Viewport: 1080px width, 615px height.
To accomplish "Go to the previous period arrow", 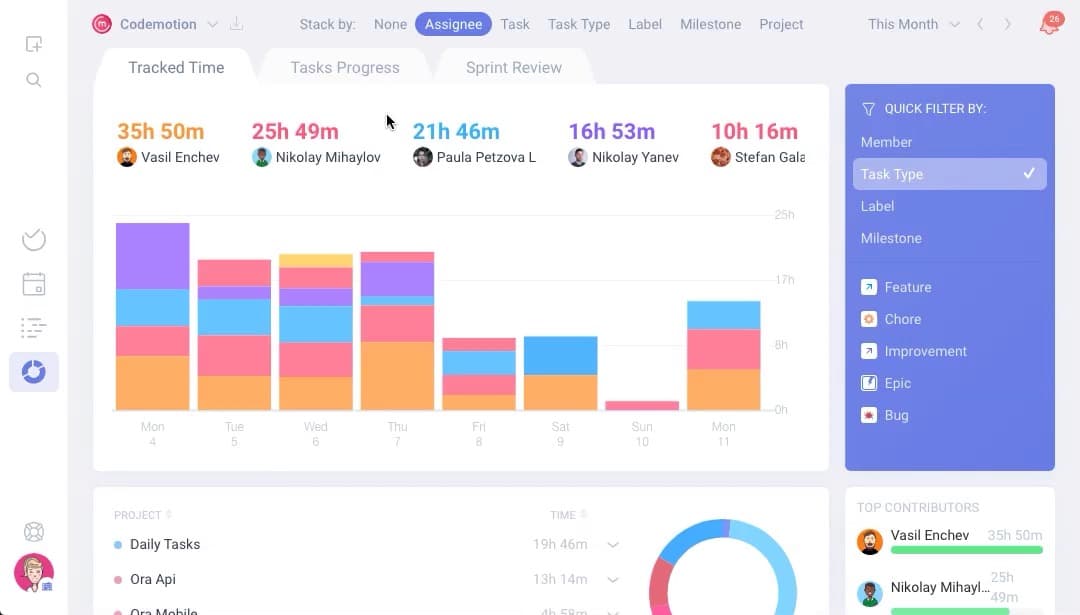I will coord(979,24).
